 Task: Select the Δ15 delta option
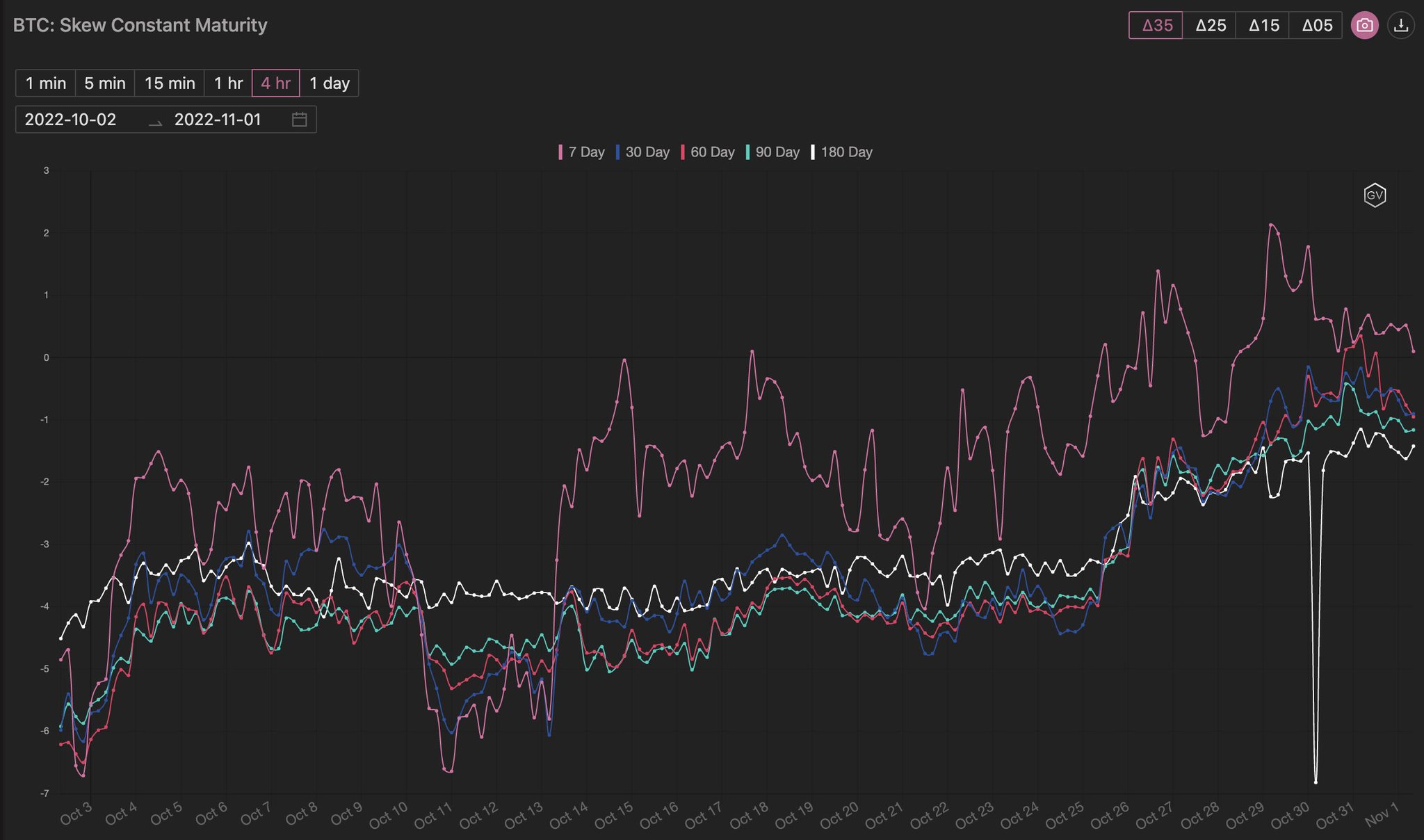(x=1263, y=26)
